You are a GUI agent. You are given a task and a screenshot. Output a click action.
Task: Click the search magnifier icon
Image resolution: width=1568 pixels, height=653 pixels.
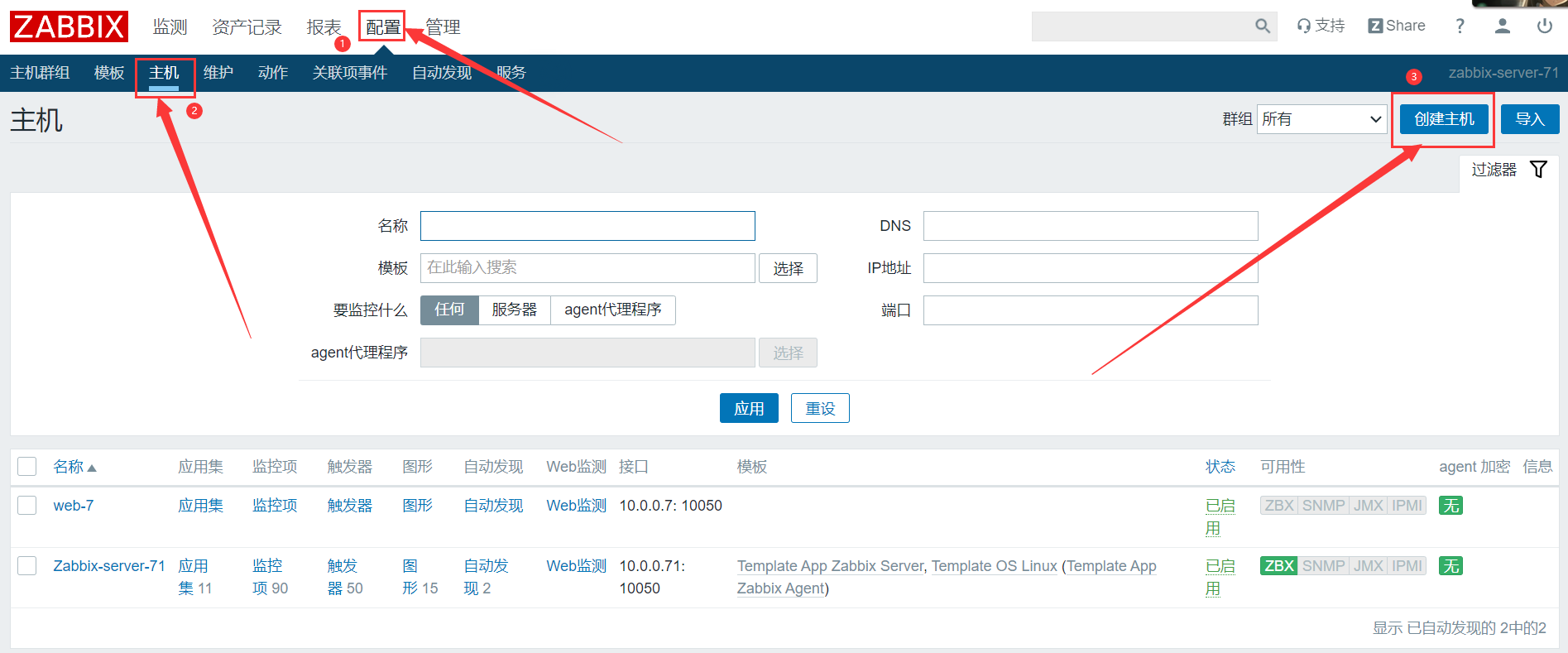(x=1263, y=26)
